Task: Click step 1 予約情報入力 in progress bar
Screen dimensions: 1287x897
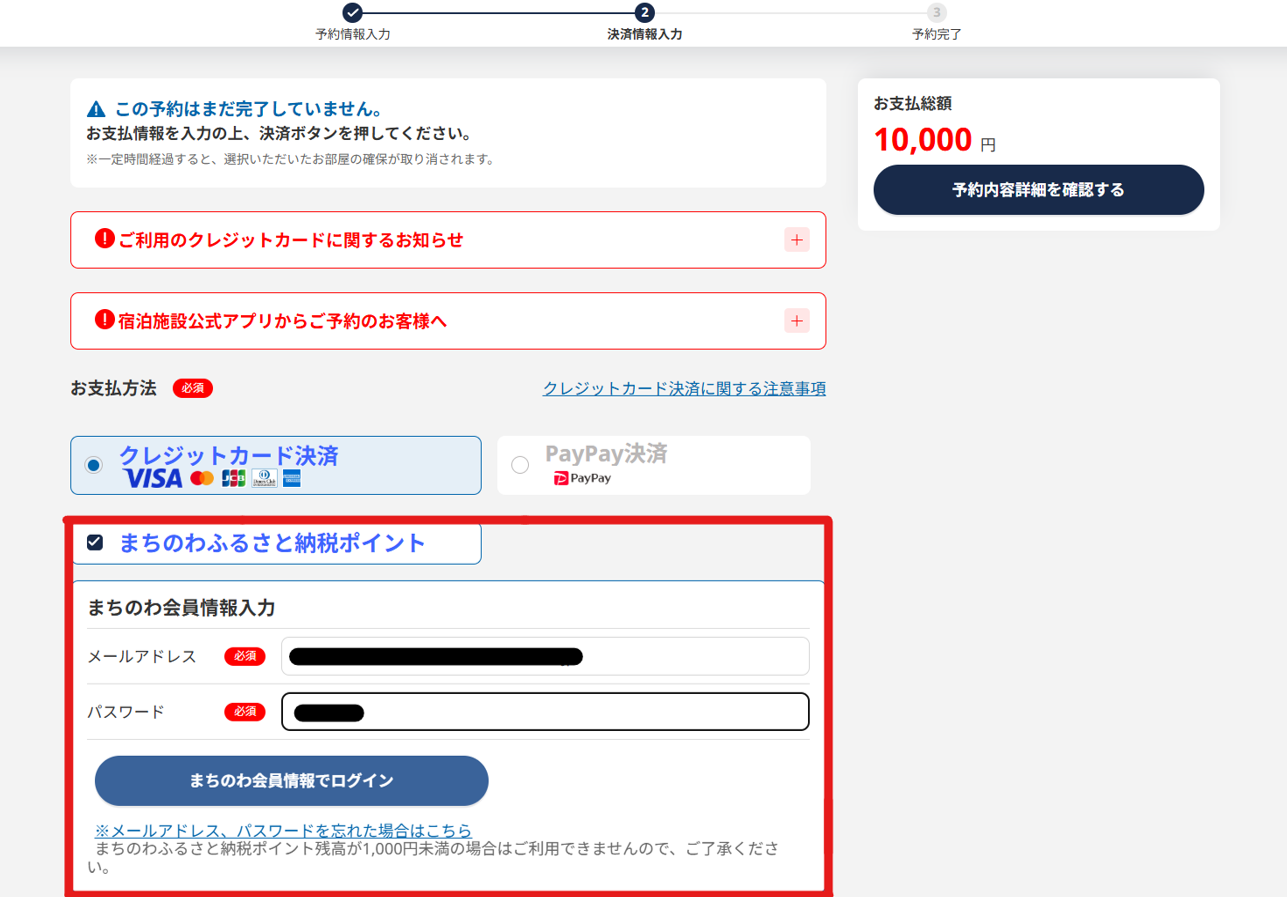Action: point(352,12)
